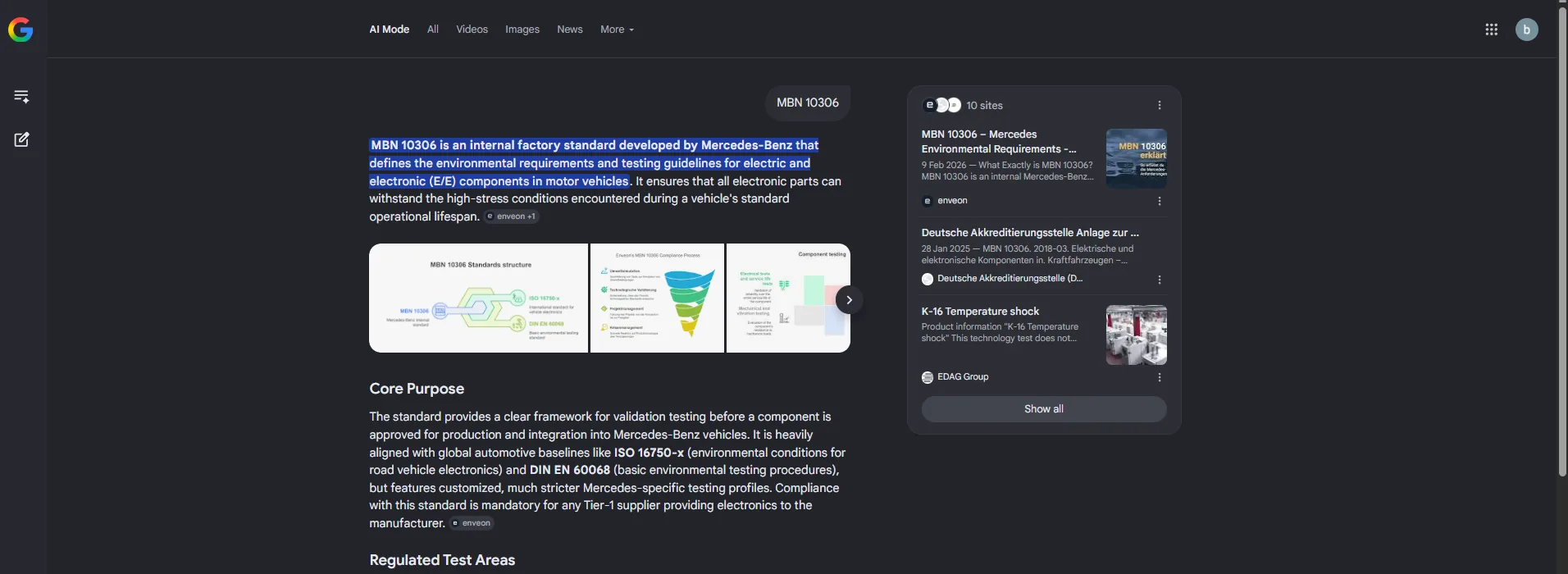This screenshot has width=1568, height=574.
Task: Open the Google logo home link
Action: (21, 30)
